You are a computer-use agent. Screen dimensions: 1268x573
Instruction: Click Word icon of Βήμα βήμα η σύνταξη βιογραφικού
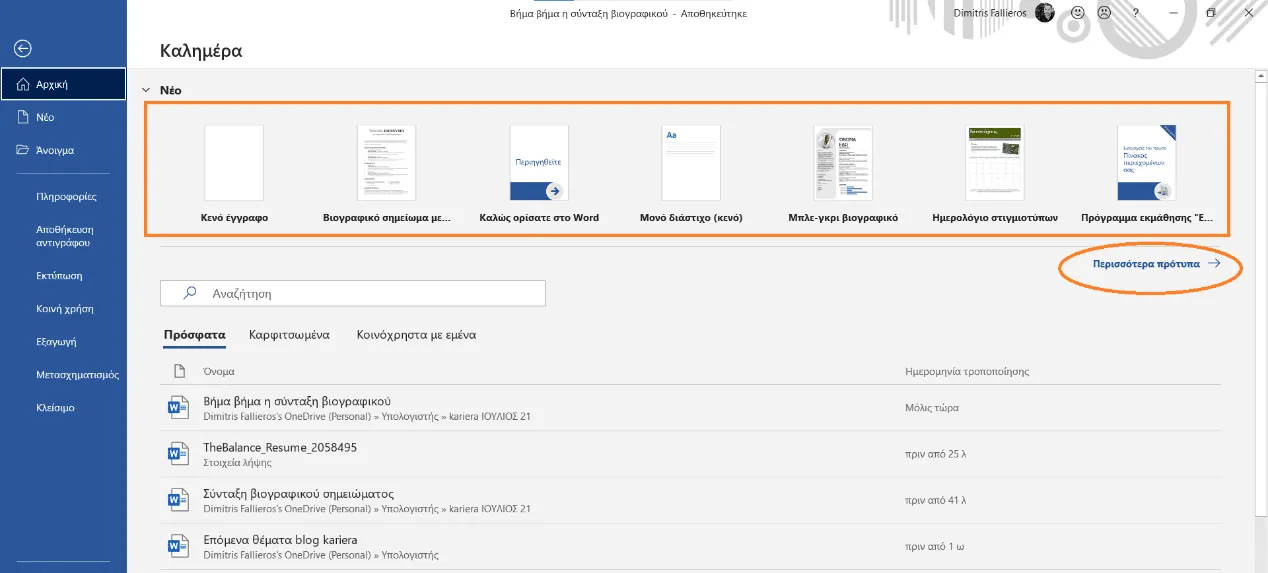(177, 407)
